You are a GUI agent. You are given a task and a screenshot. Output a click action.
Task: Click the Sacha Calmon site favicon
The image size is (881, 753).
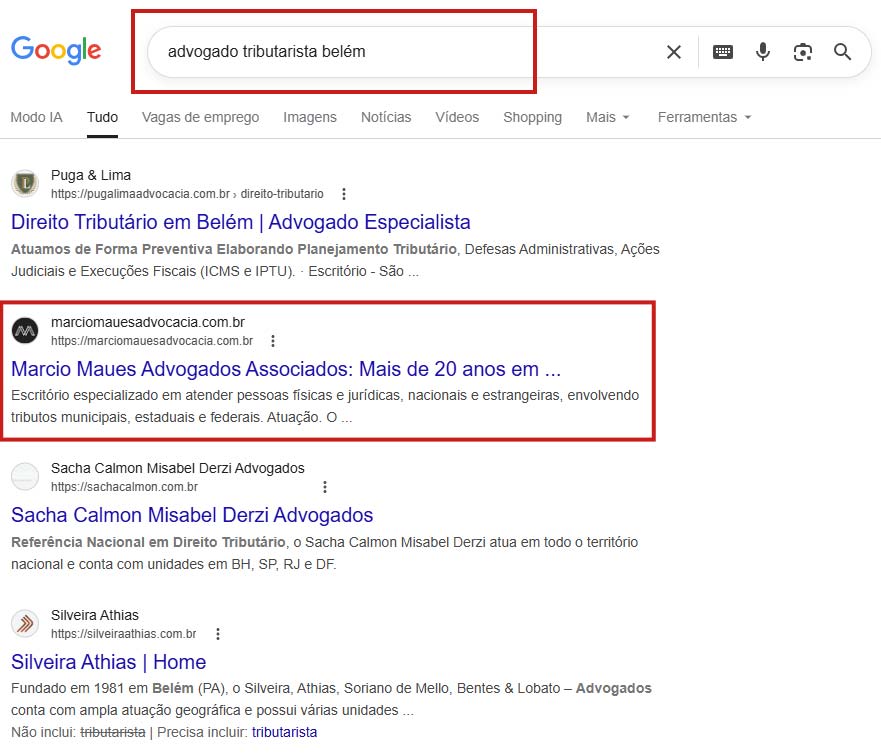25,477
